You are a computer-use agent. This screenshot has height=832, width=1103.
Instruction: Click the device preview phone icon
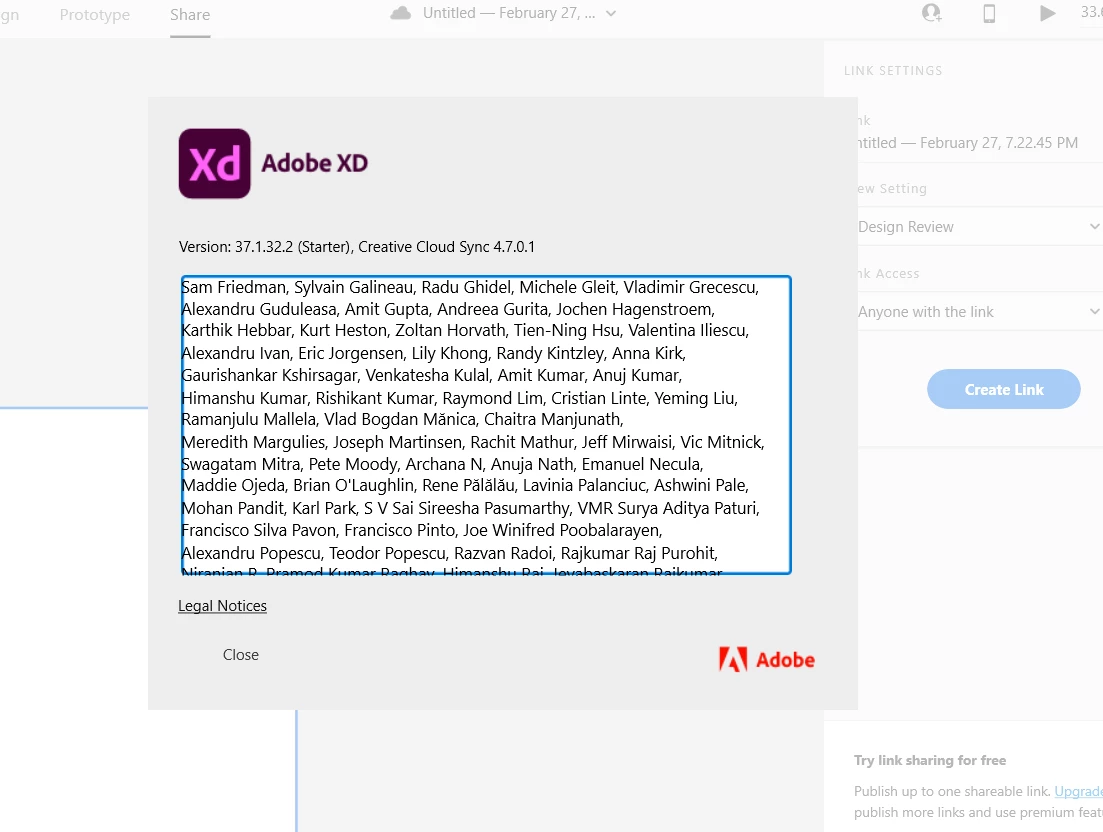point(989,13)
